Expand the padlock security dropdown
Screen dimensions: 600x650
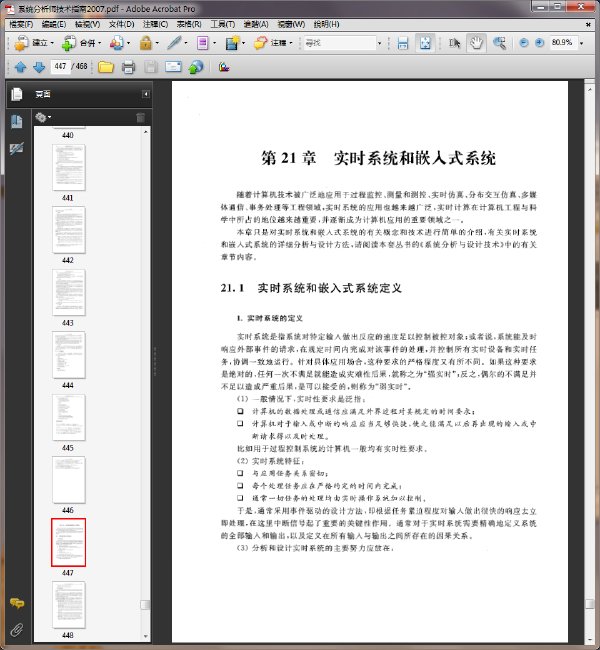pyautogui.click(x=157, y=43)
